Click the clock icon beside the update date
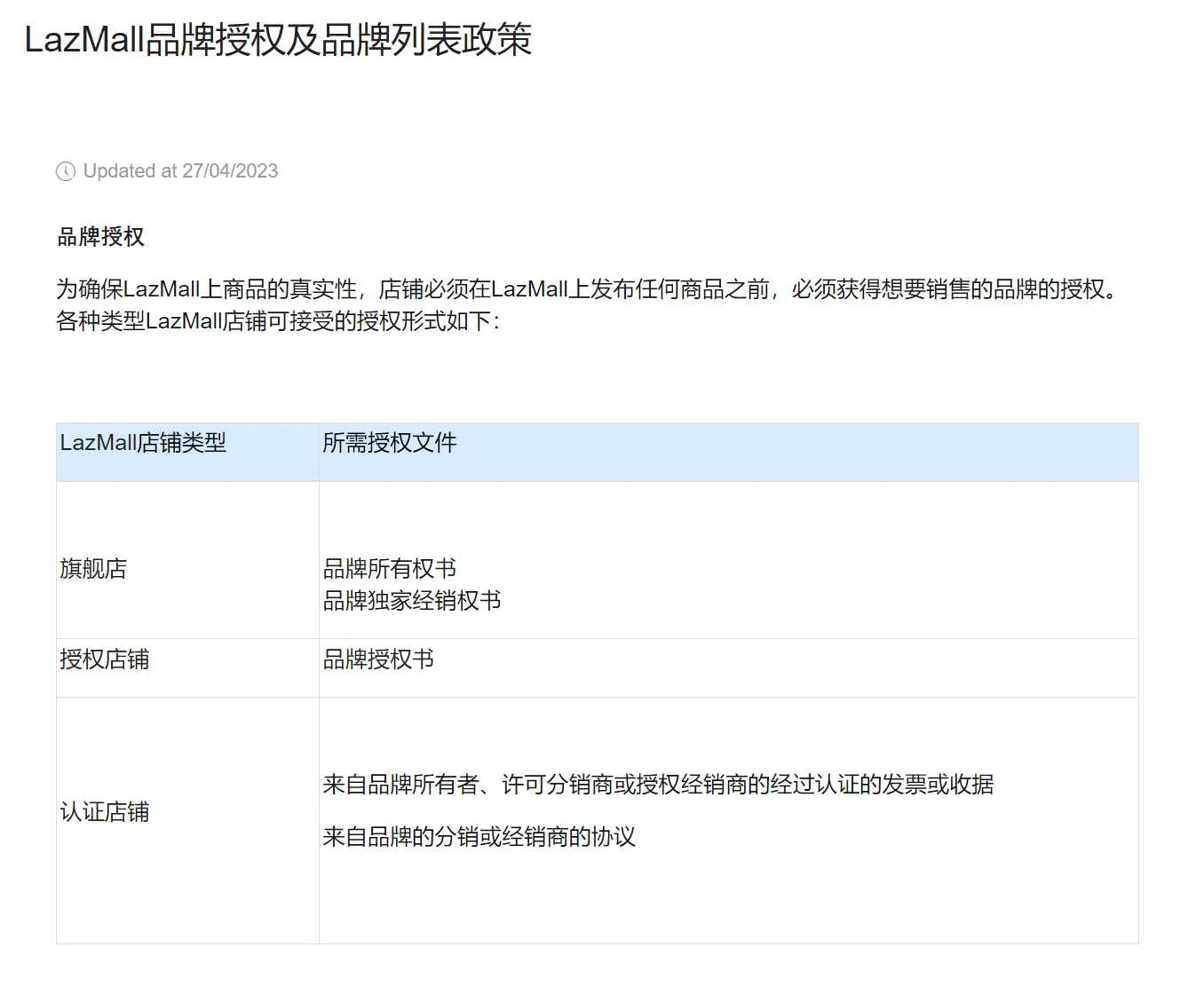The height and width of the screenshot is (987, 1204). (65, 171)
